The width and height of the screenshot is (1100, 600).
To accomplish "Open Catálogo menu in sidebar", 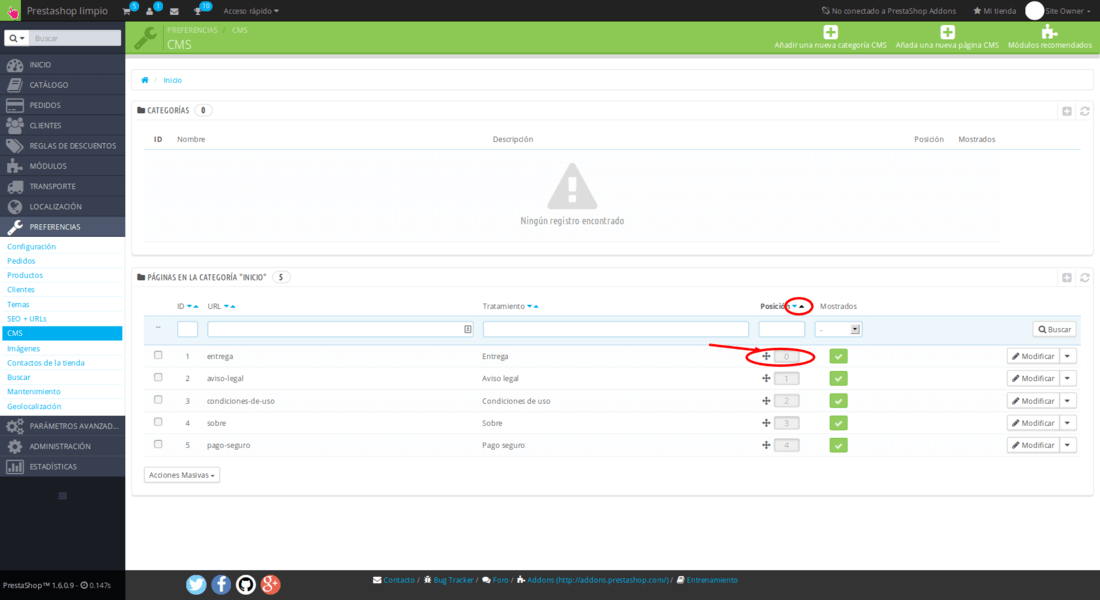I will click(x=62, y=85).
